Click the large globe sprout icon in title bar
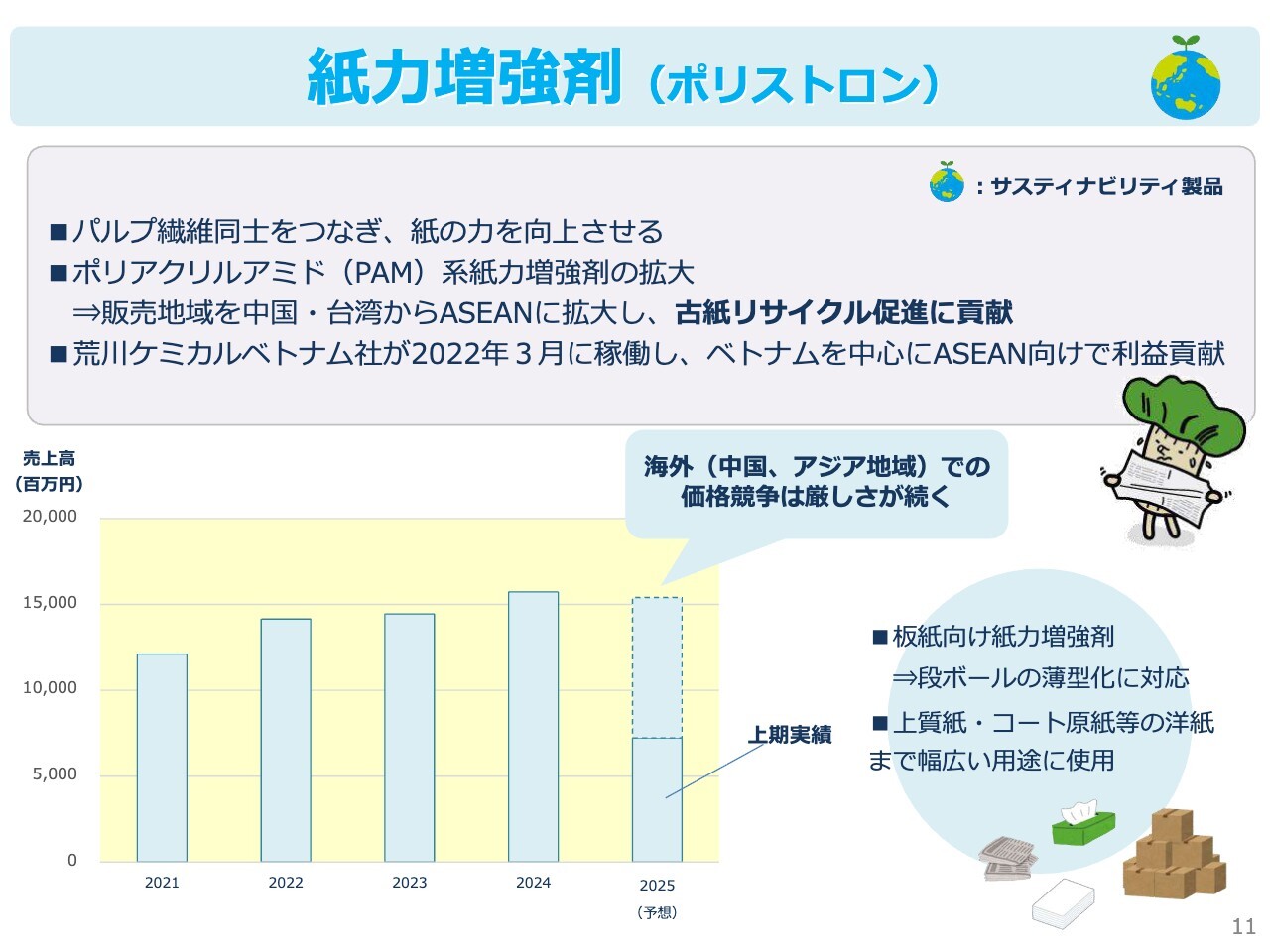 1186,78
